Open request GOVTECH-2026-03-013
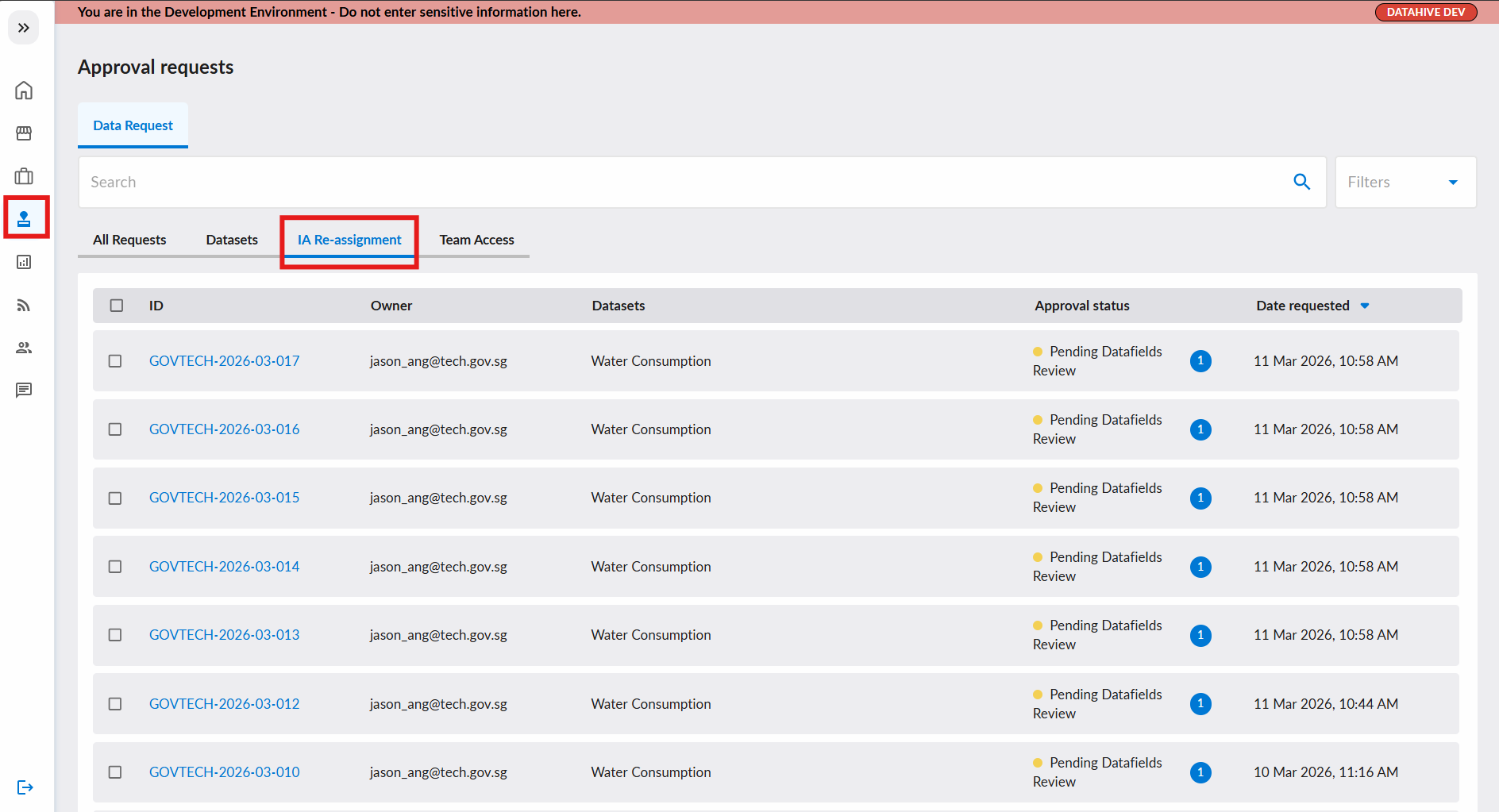1499x812 pixels. (225, 635)
